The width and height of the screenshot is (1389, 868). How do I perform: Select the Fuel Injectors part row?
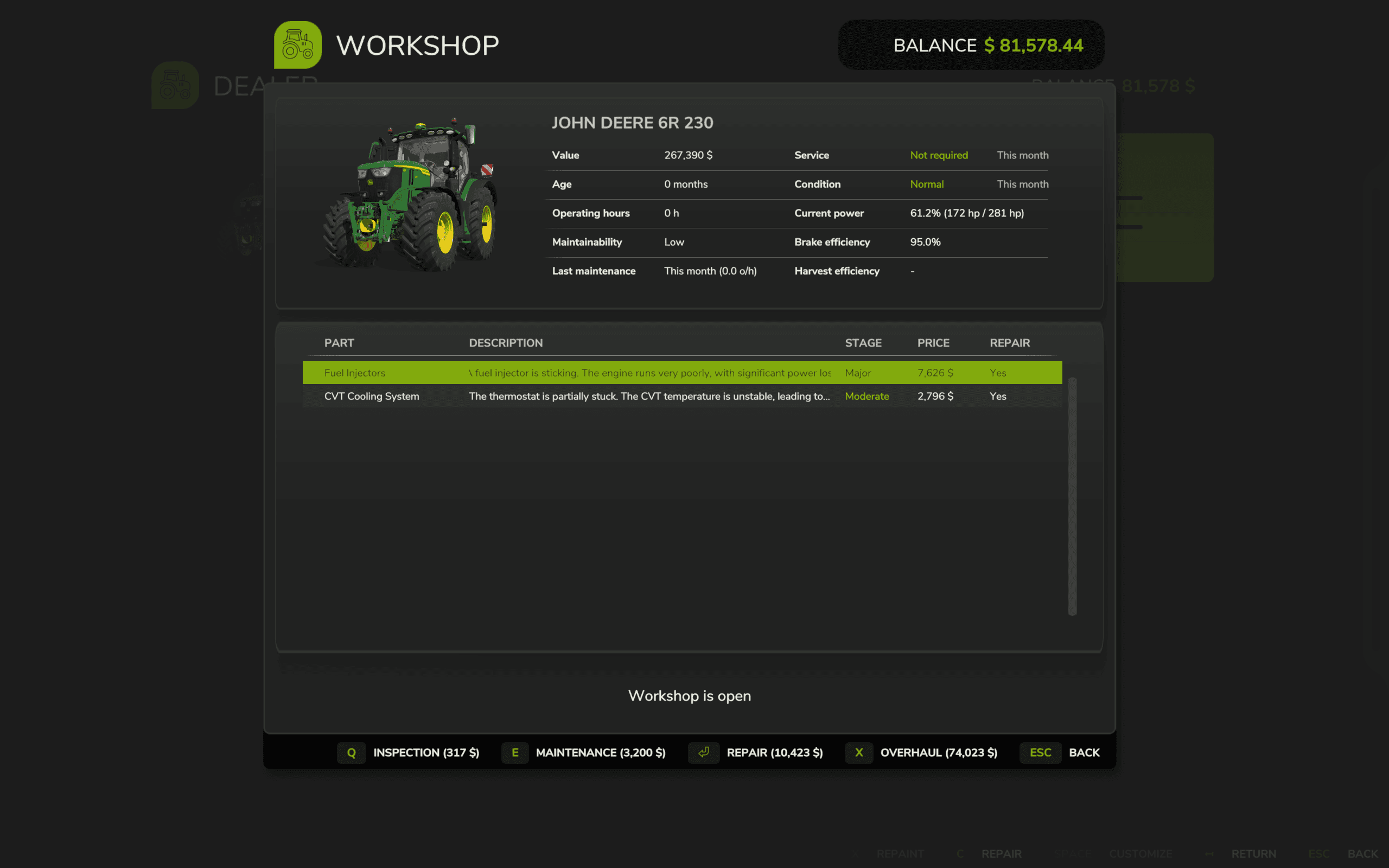(x=682, y=373)
